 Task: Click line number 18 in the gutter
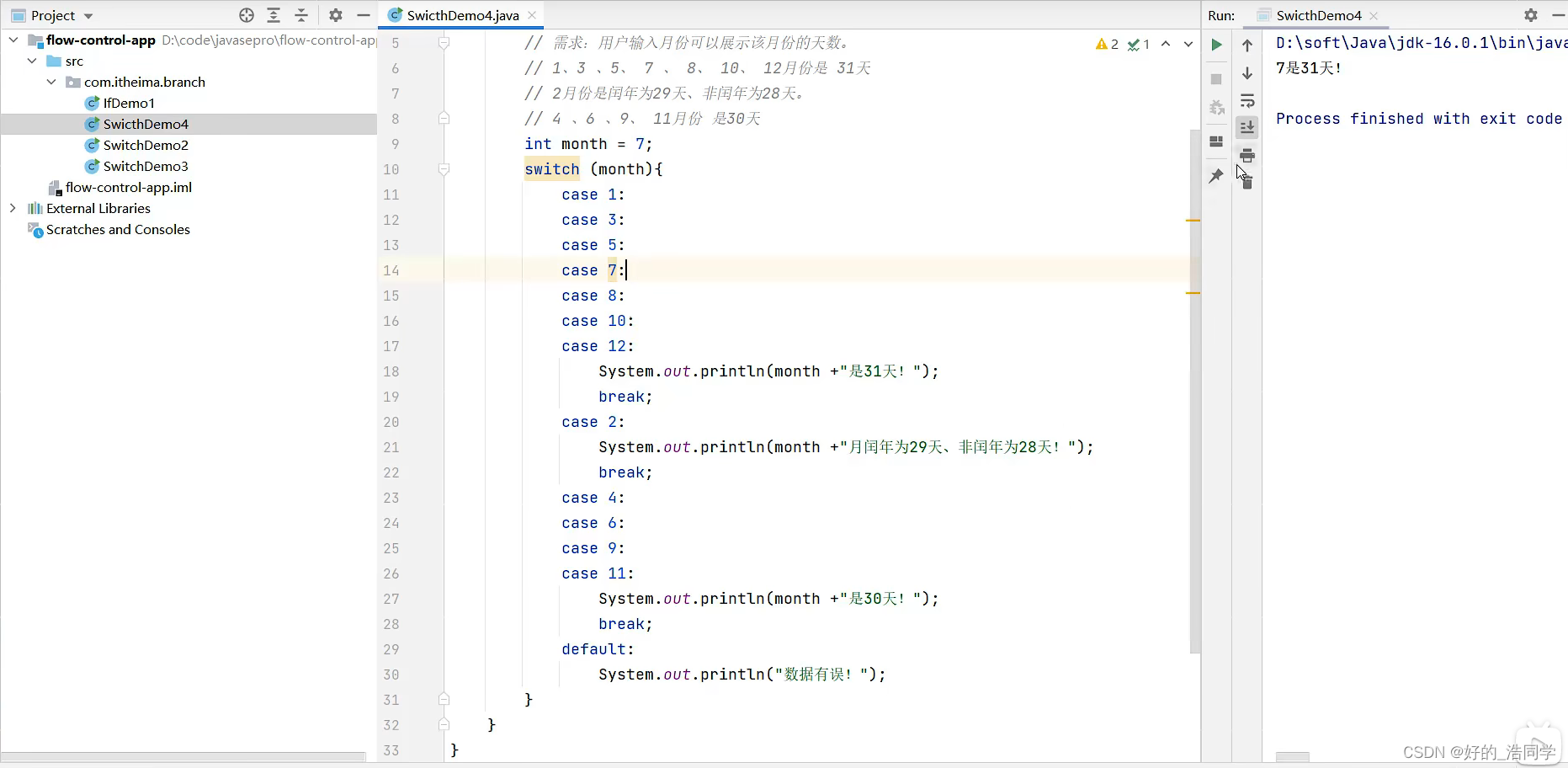tap(391, 371)
